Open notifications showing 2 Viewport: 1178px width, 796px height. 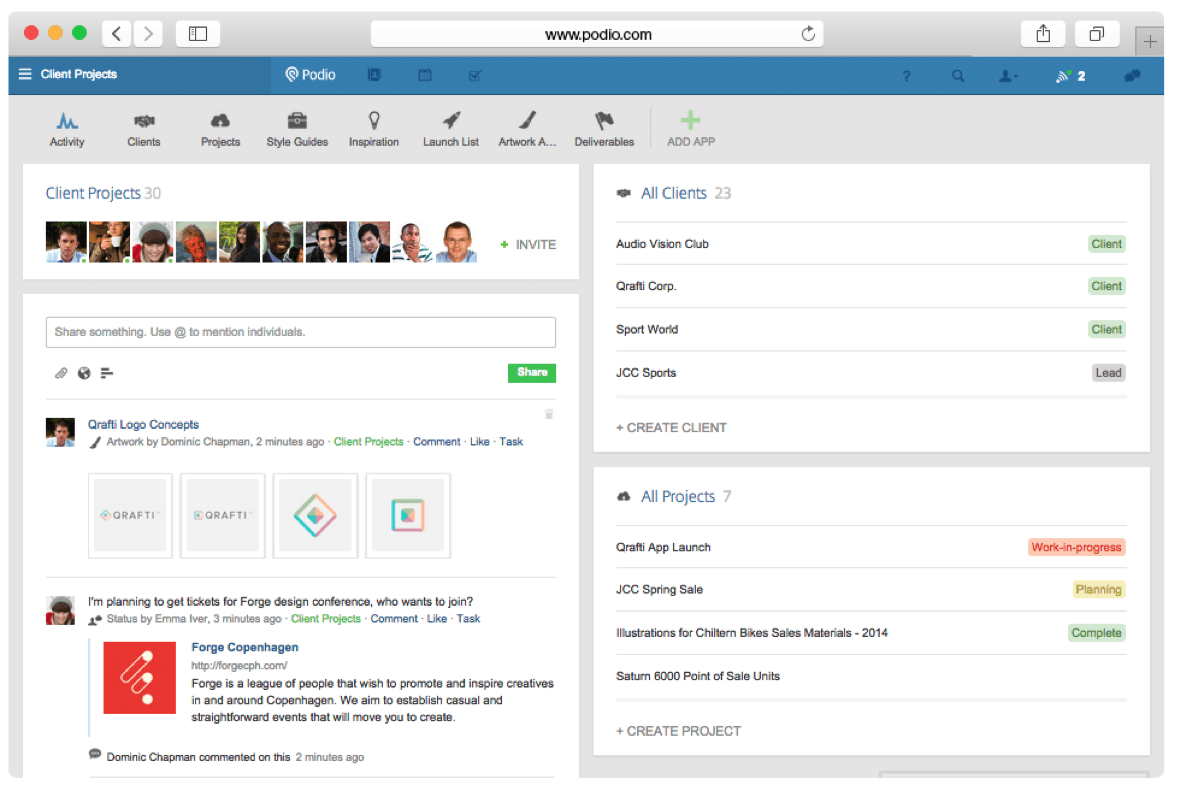pos(1070,76)
